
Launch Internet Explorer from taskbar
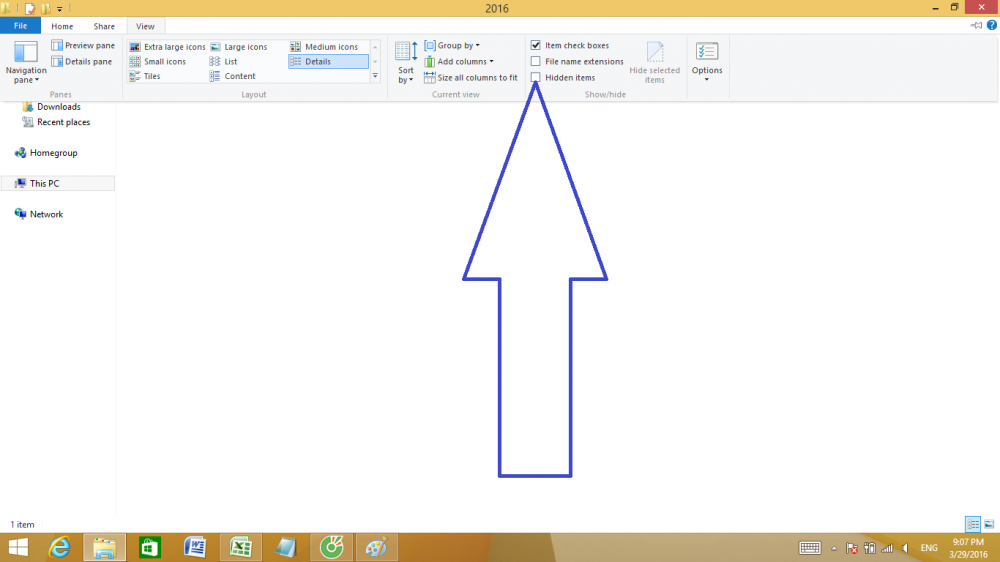(x=59, y=547)
